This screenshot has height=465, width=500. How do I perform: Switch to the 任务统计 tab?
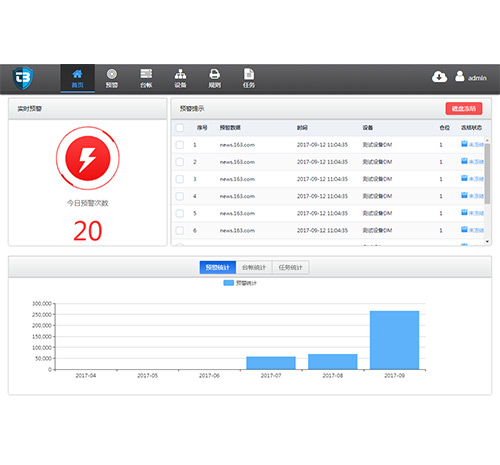click(290, 267)
